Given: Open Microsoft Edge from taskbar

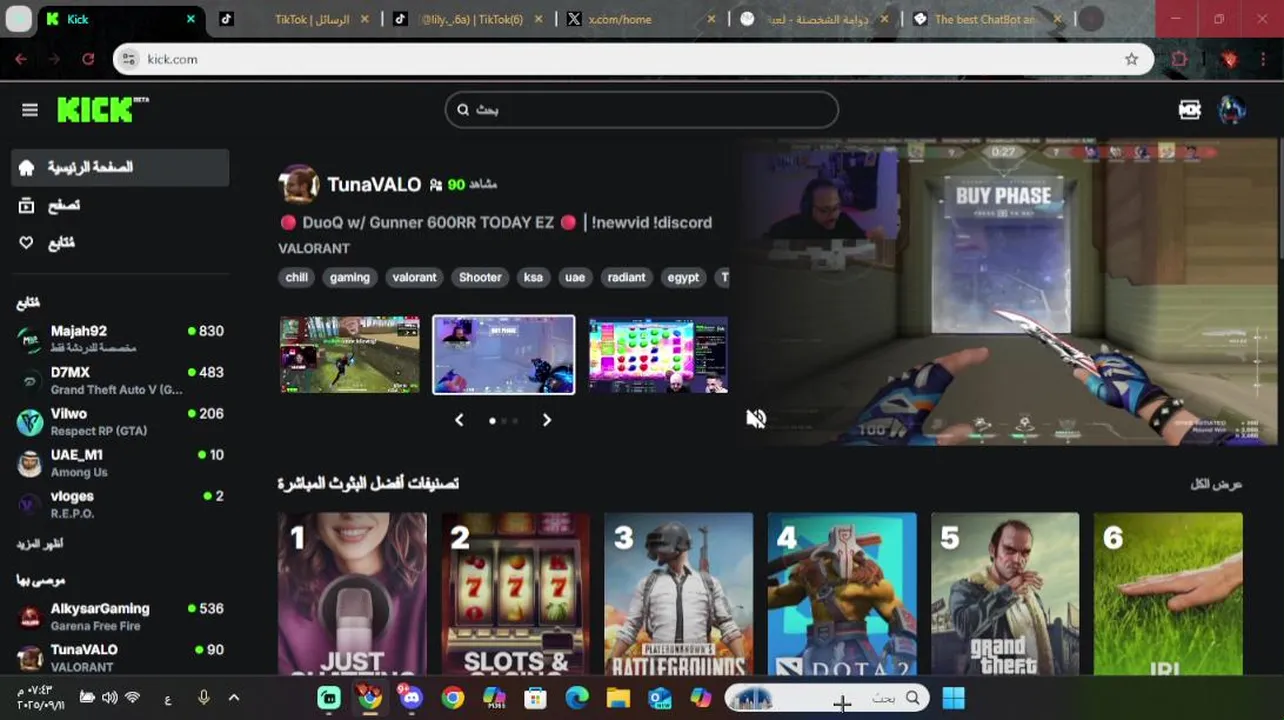Looking at the screenshot, I should point(577,698).
